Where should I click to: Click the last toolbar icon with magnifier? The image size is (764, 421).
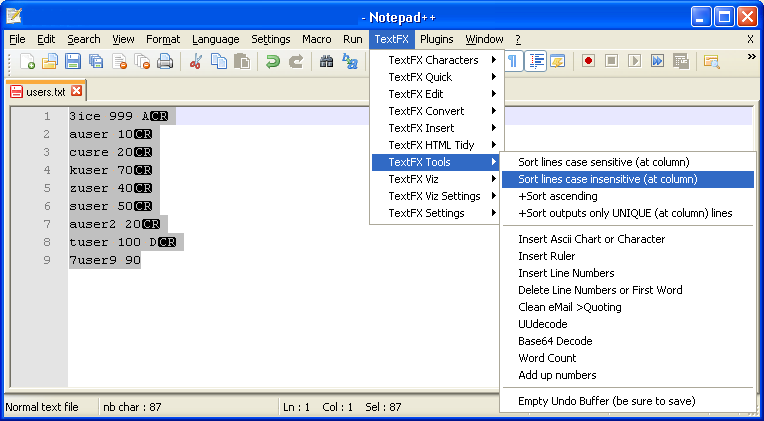point(712,61)
